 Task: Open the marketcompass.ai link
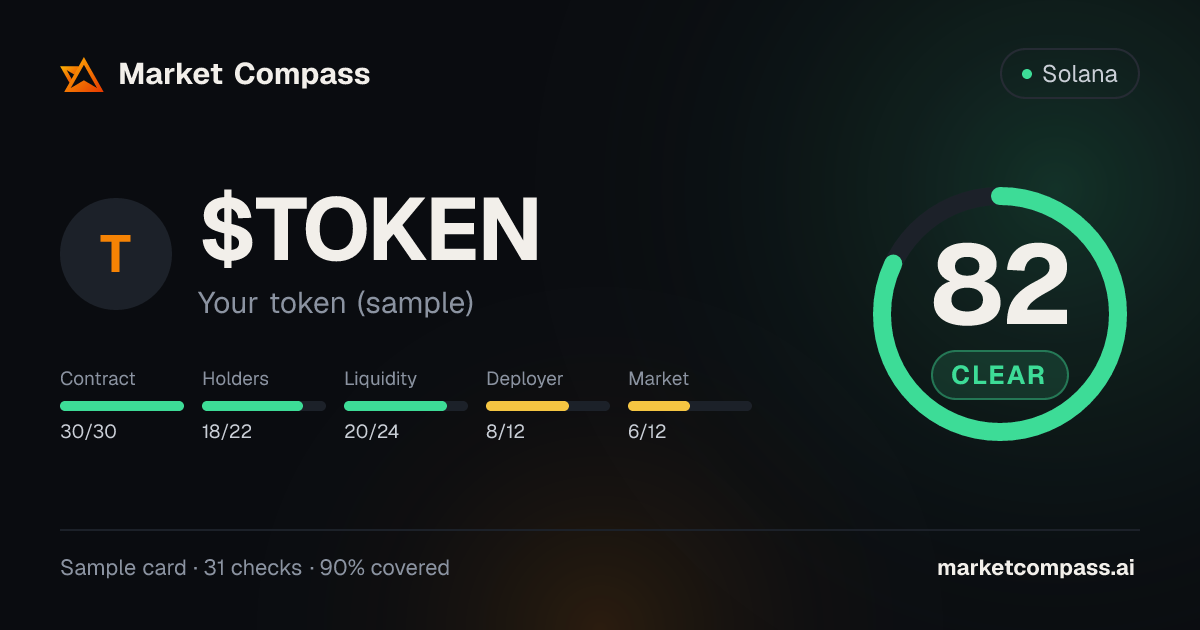coord(1036,568)
